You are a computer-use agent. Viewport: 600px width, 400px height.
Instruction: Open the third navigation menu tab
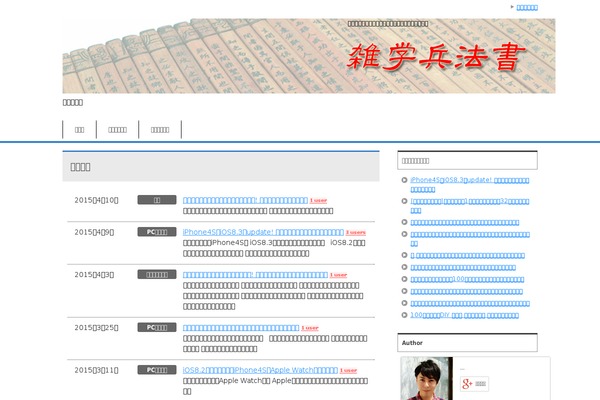click(x=160, y=129)
